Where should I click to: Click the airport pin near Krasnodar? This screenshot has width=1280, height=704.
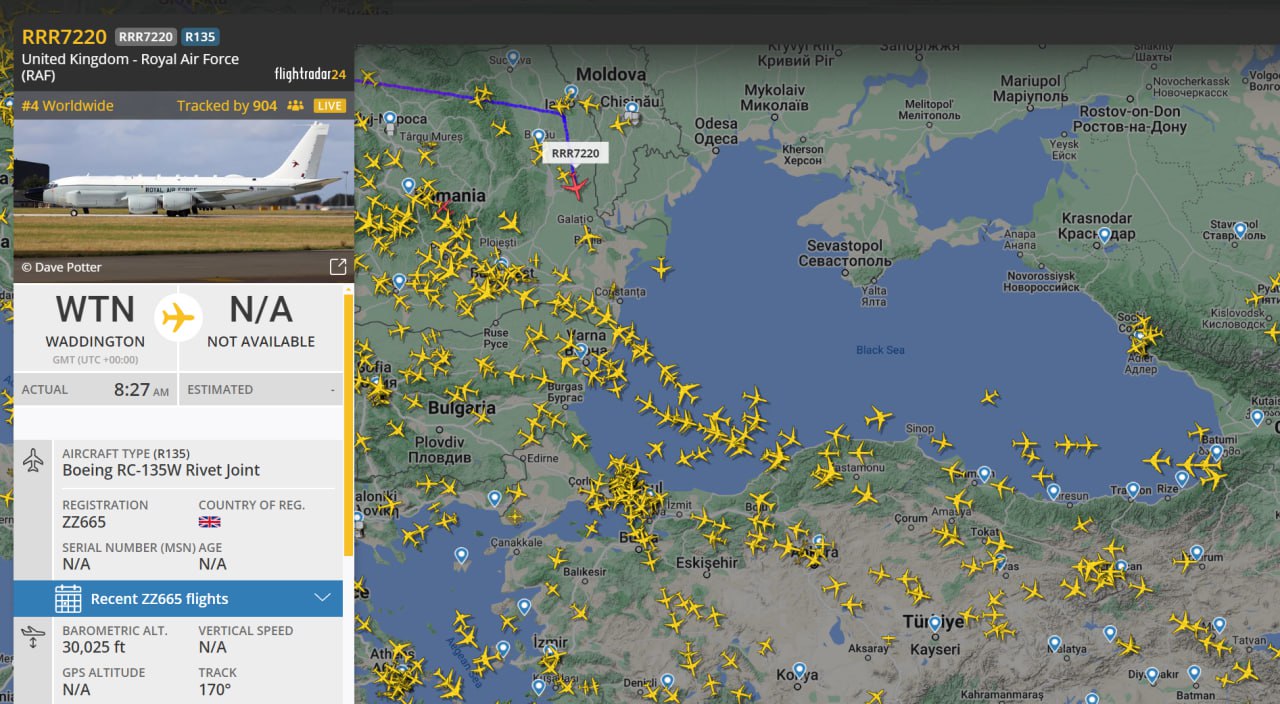pos(1104,236)
